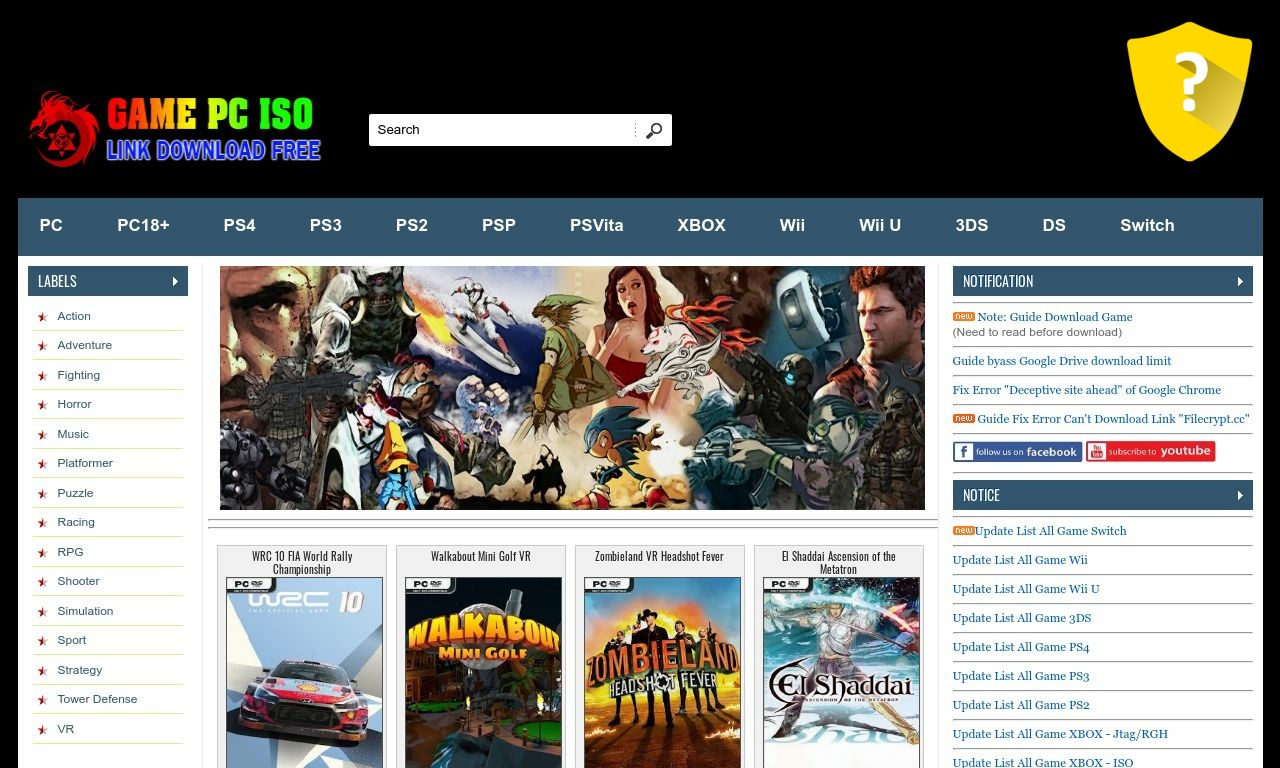This screenshot has width=1280, height=768.
Task: Open Guide Fix Error Filecrypt.cc link
Action: click(1113, 419)
